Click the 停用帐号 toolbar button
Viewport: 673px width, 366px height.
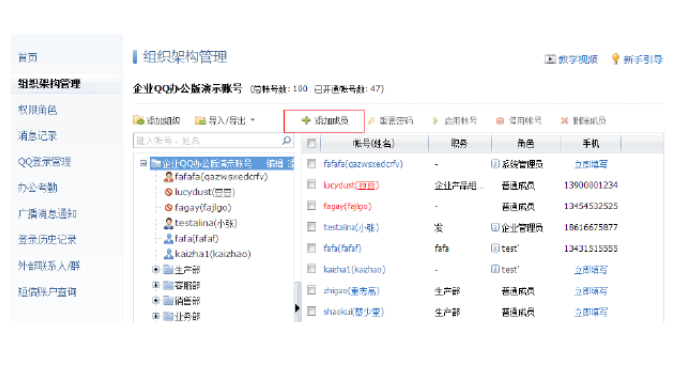click(x=518, y=121)
